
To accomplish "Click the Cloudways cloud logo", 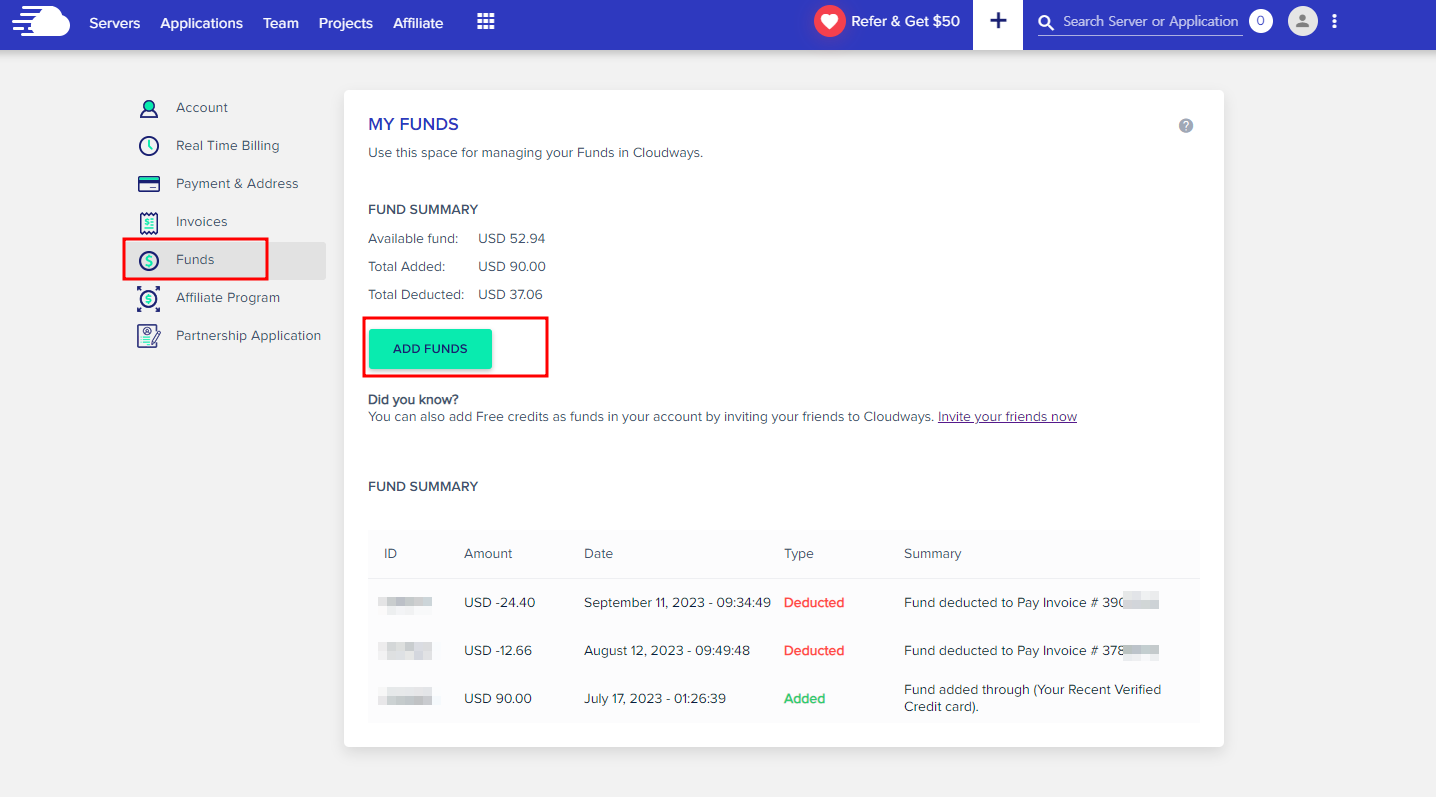I will tap(41, 21).
